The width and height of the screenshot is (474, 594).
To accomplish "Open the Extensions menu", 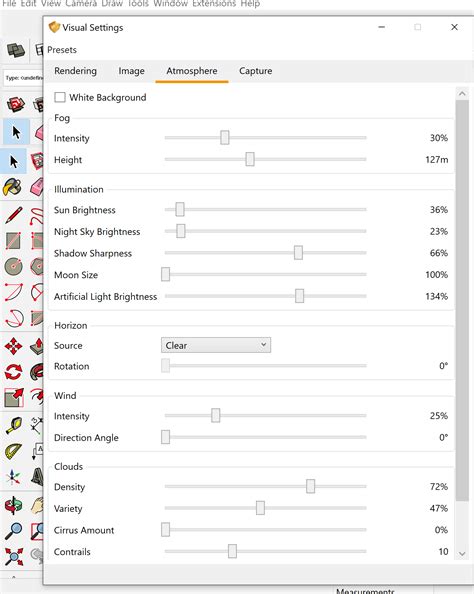I will 214,4.
